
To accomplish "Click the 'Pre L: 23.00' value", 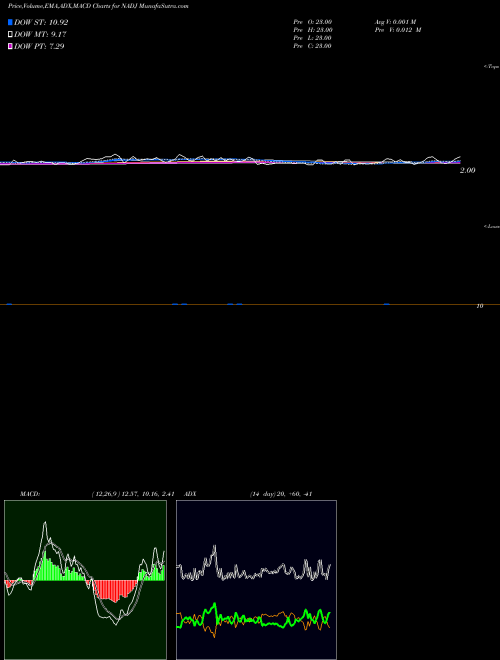I will pyautogui.click(x=312, y=38).
